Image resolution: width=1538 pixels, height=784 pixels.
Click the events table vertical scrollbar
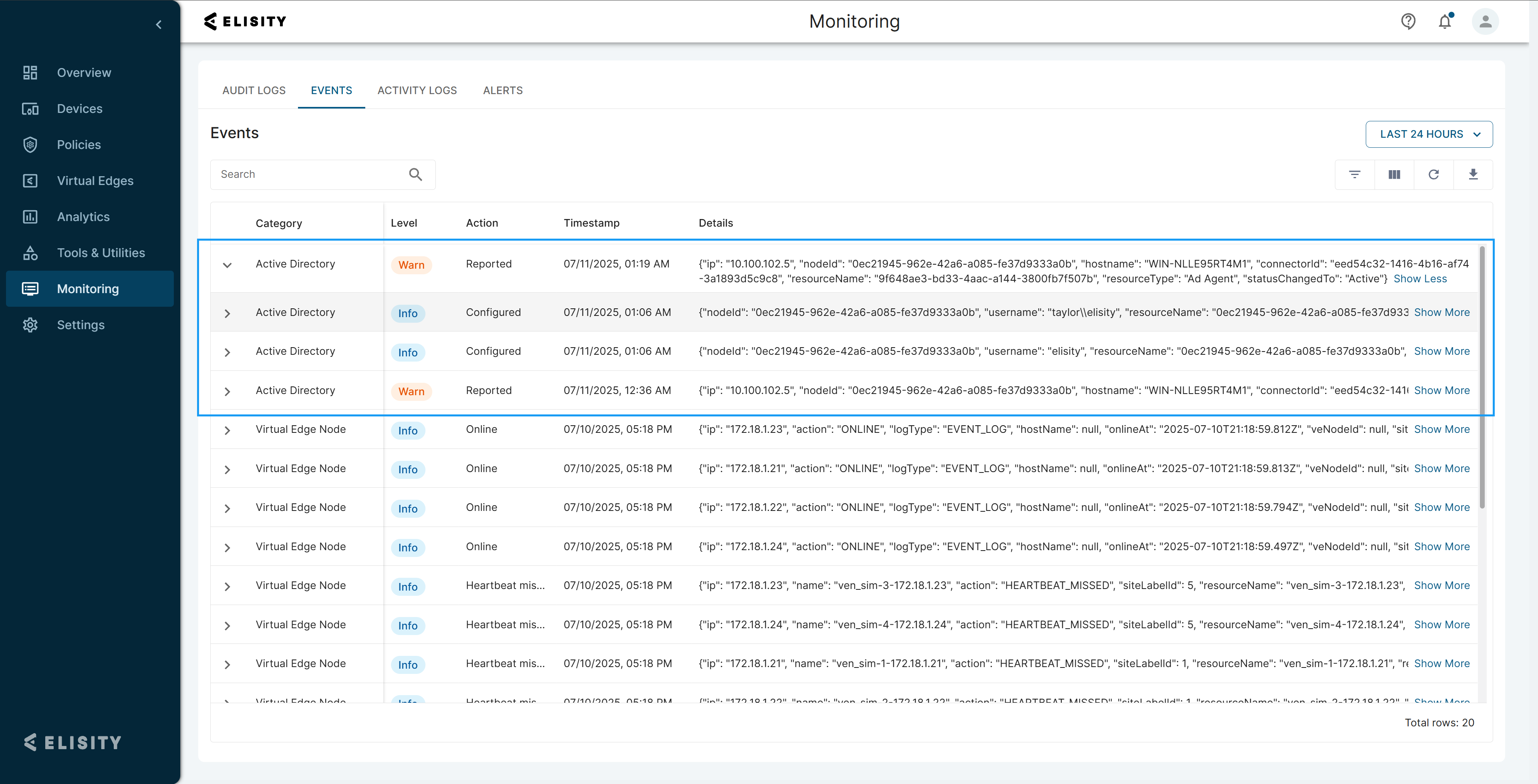[1482, 377]
